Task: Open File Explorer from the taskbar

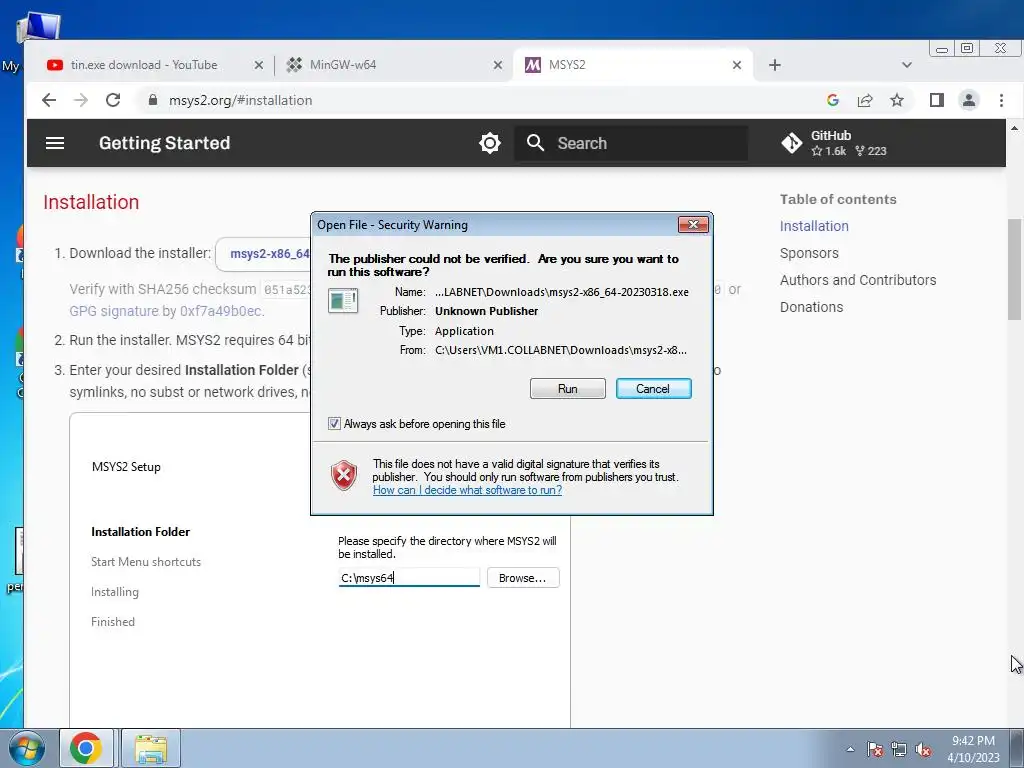Action: tap(151, 748)
